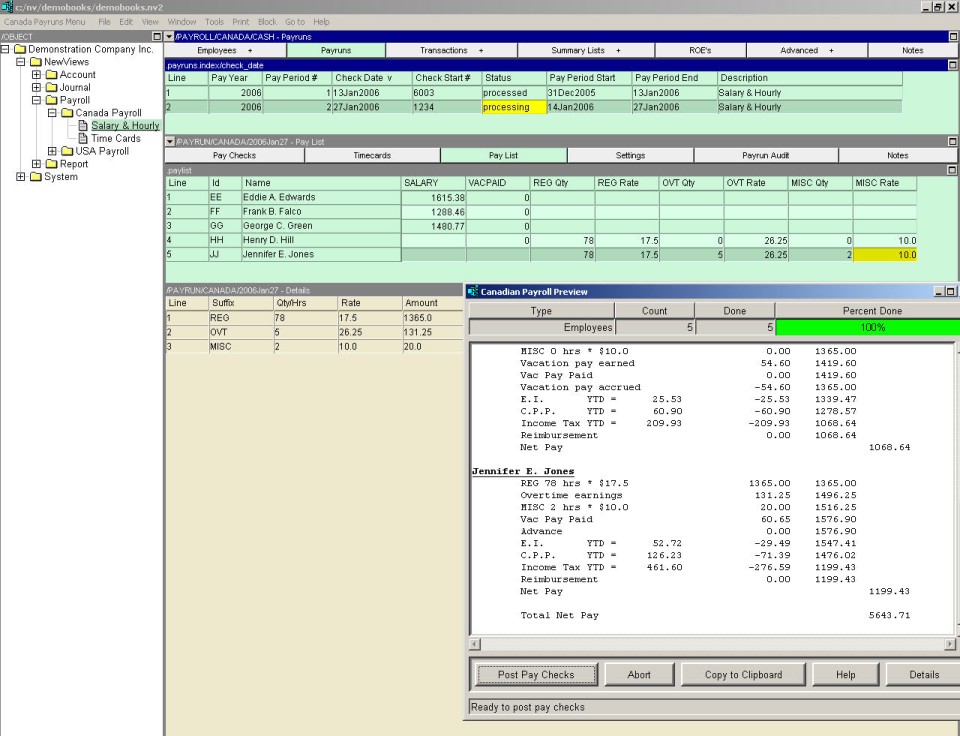
Task: Open the Pay List window dropdown arrow
Action: (169, 142)
